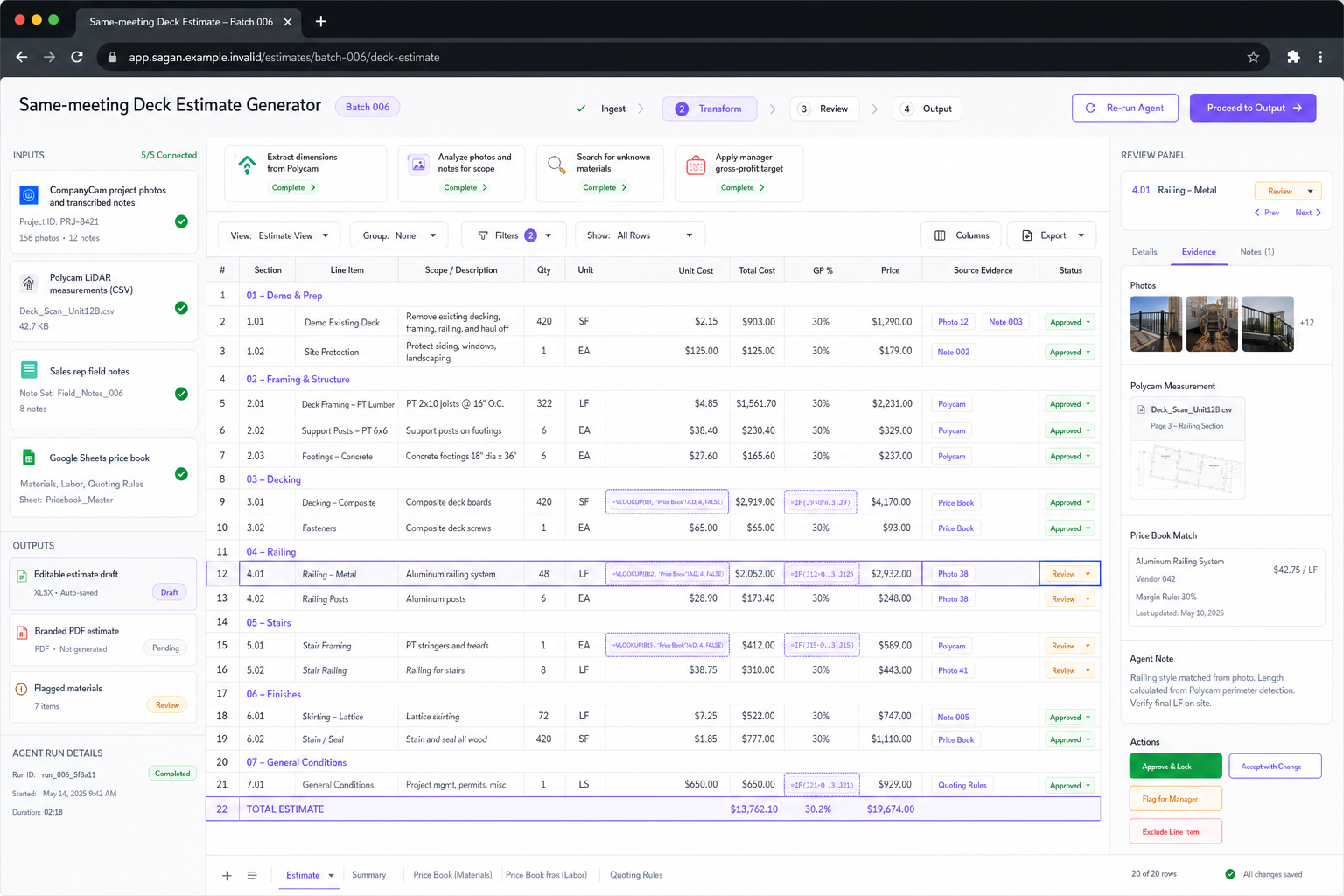Open the first railing photo thumbnail
The image size is (1344, 896).
point(1156,324)
